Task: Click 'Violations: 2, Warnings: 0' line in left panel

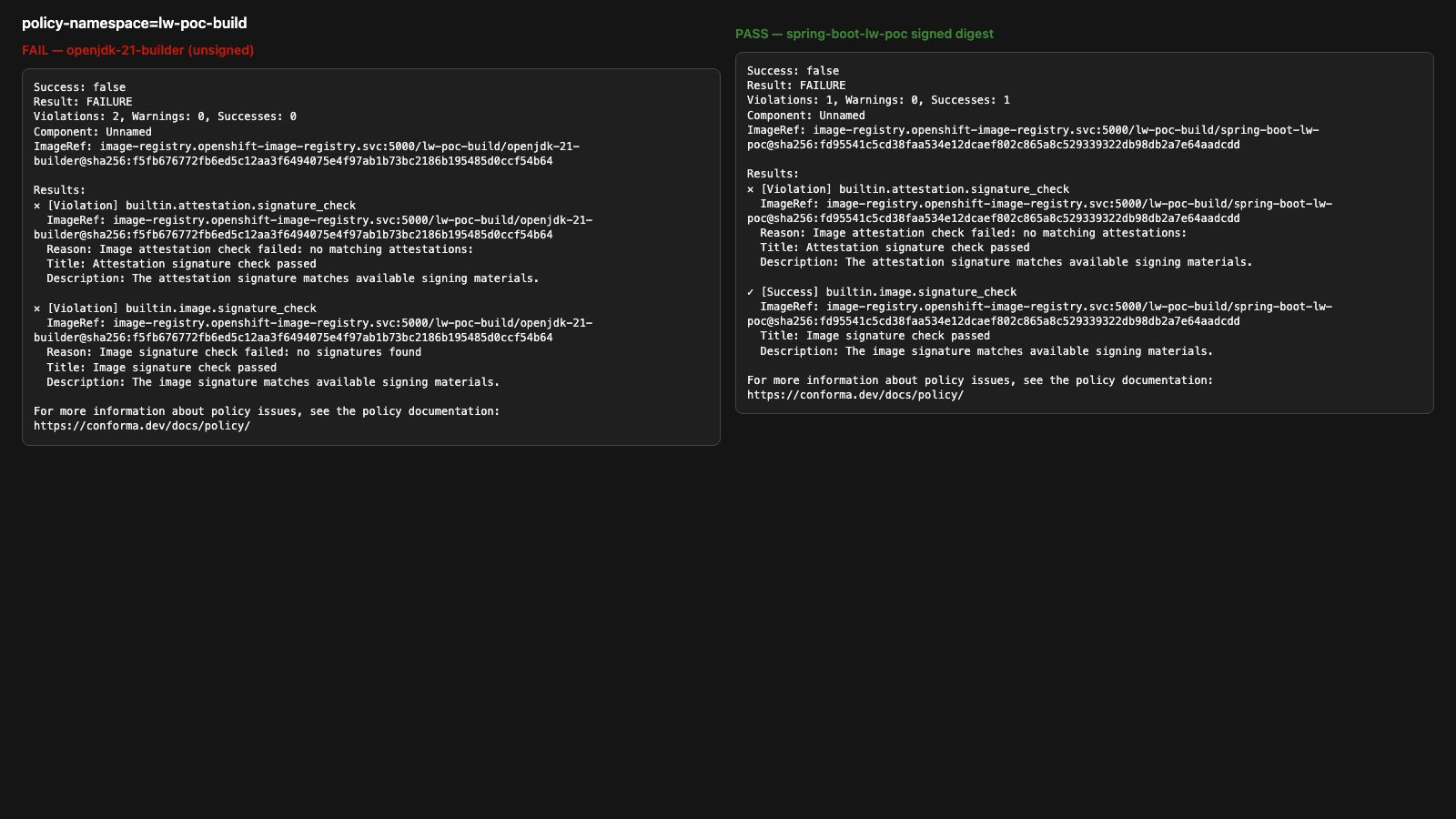Action: coord(165,116)
